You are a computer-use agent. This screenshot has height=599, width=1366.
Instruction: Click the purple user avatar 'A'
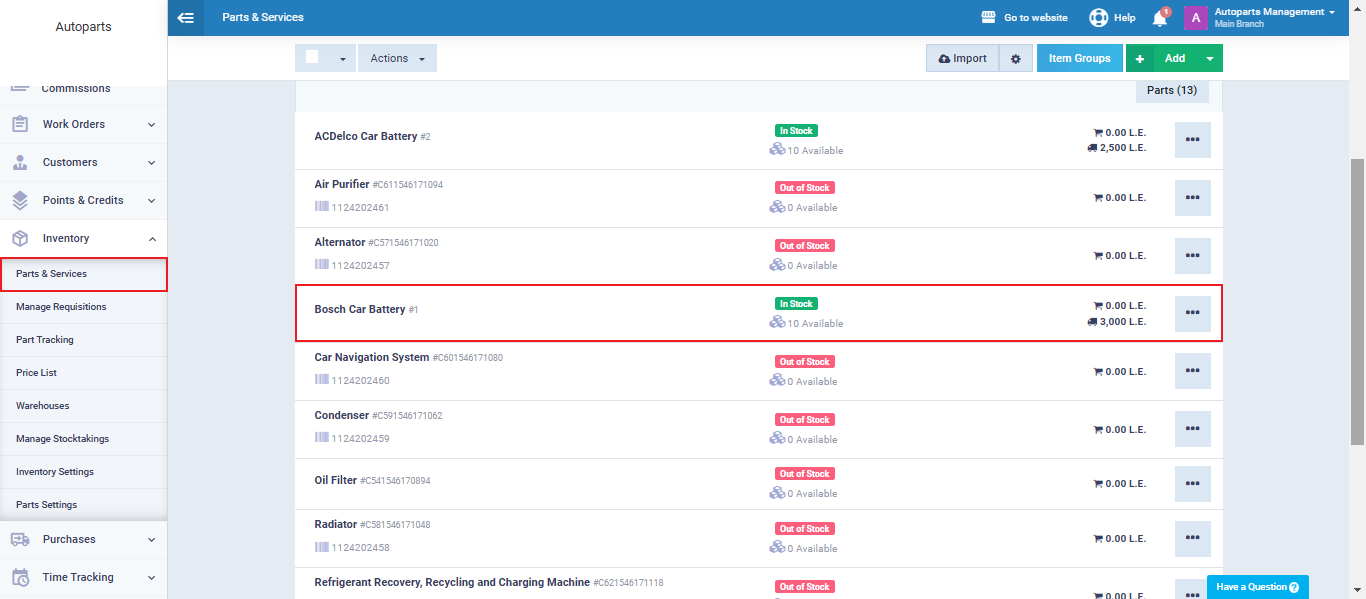[1196, 17]
